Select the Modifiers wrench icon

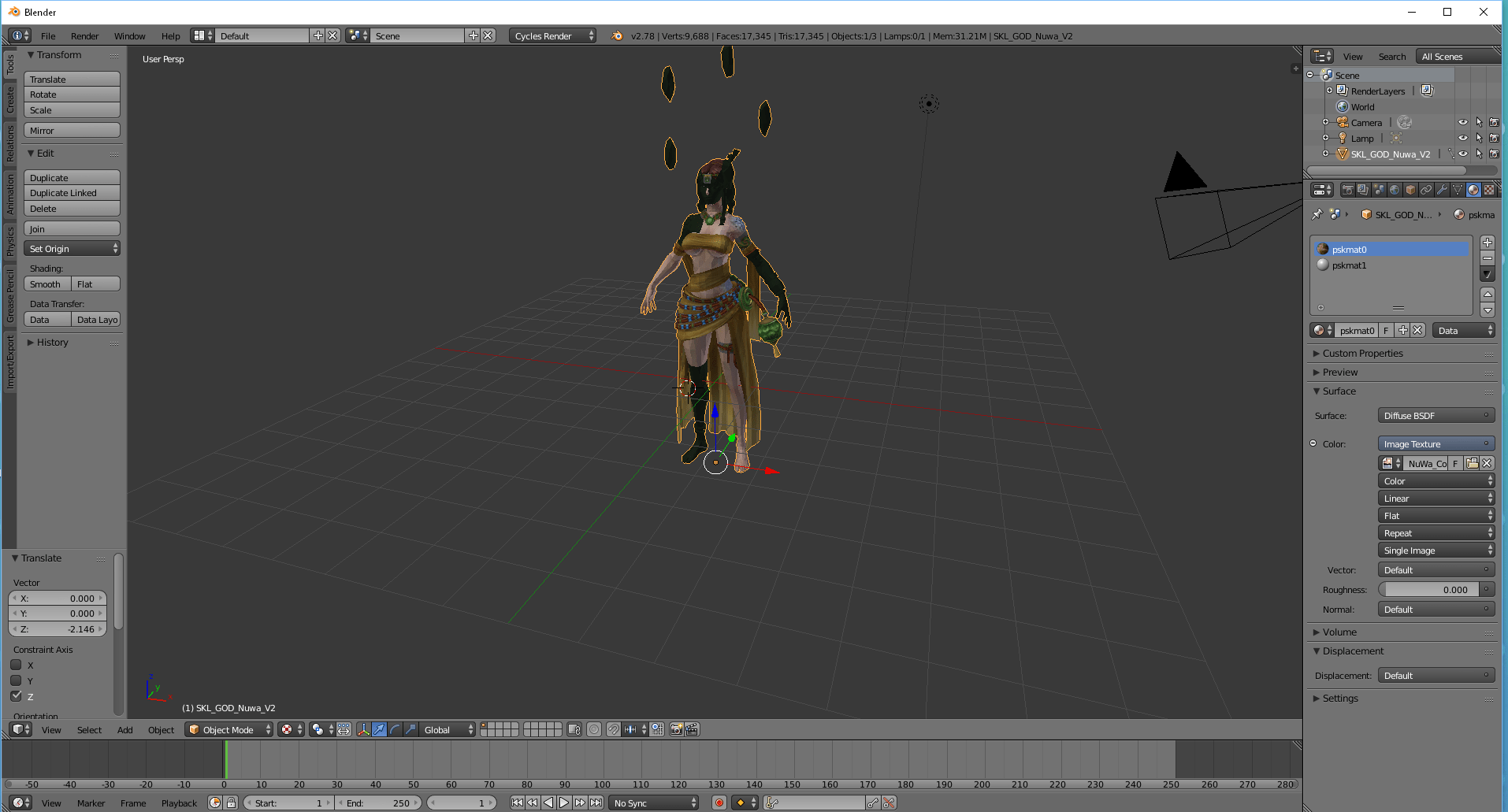(1443, 189)
